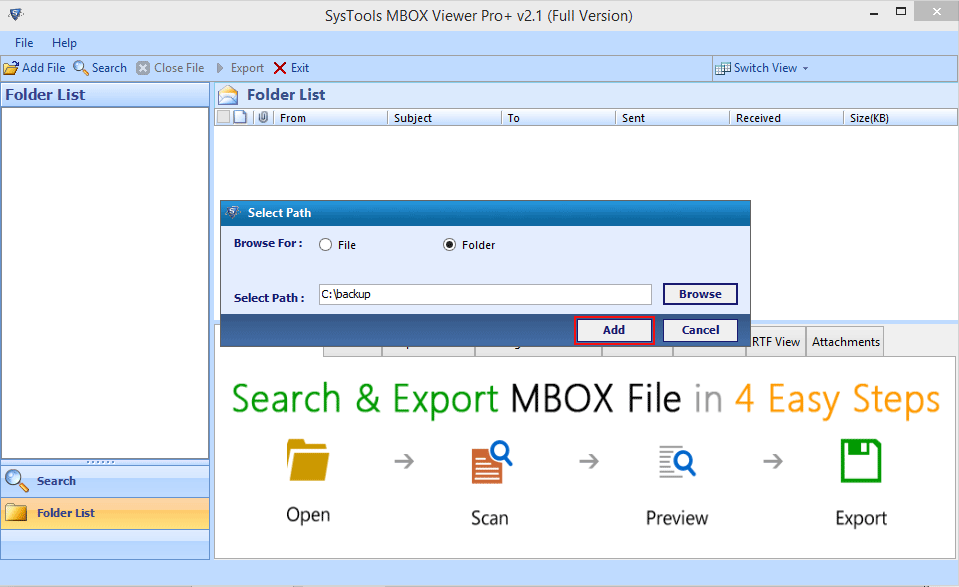Minimize the MBOX Viewer window
The height and width of the screenshot is (587, 959).
click(875, 12)
